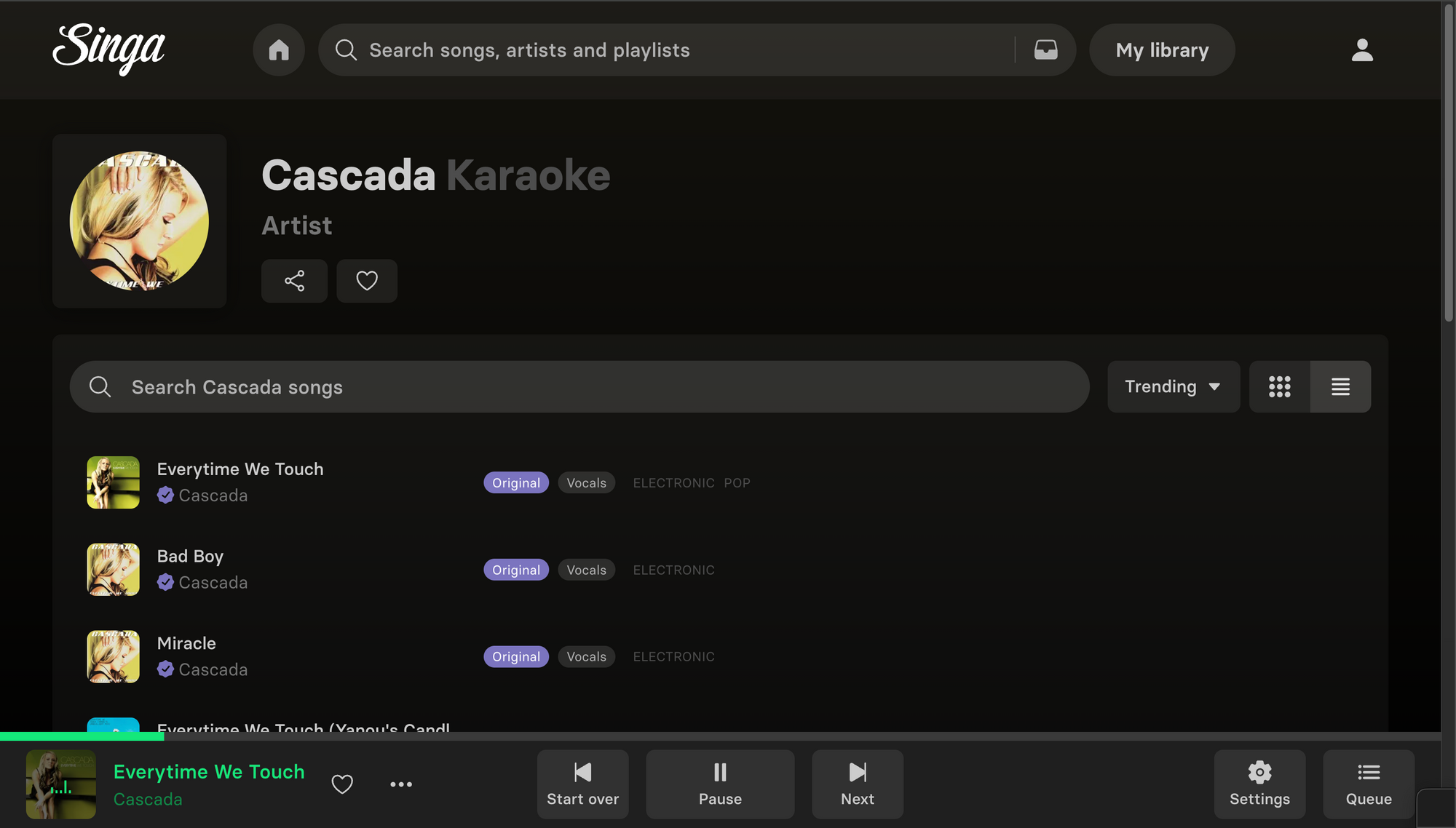Image resolution: width=1456 pixels, height=828 pixels.
Task: Favorite the Cascada artist with heart
Action: click(367, 281)
